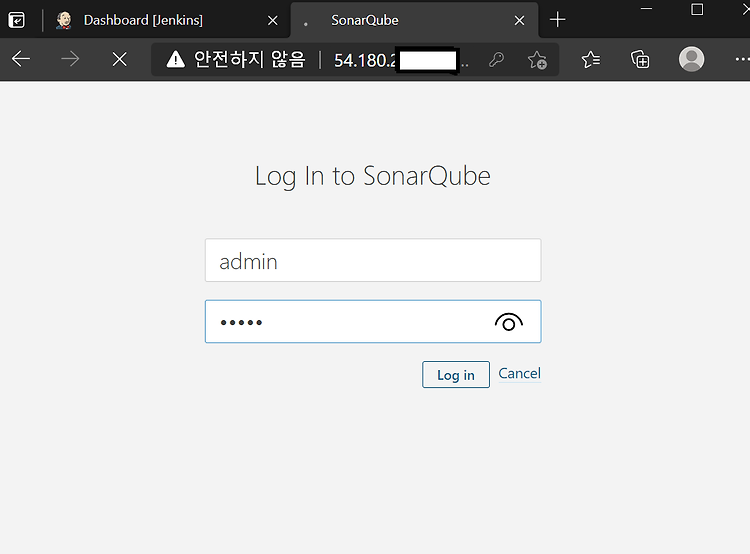Add this page to favorites

(x=537, y=60)
